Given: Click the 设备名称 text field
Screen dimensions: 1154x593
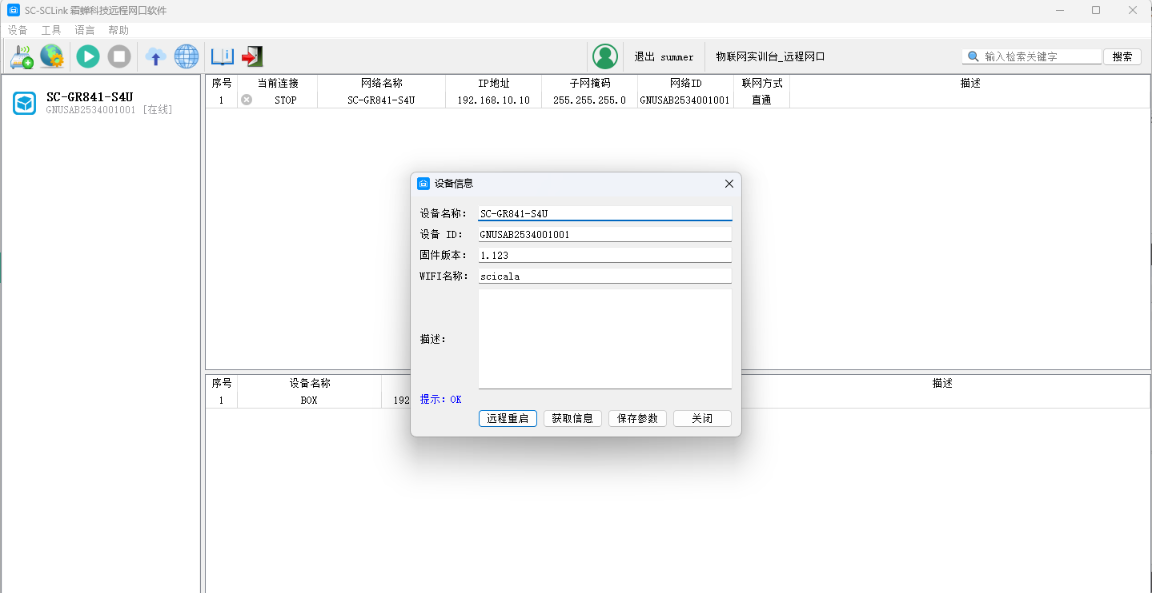Looking at the screenshot, I should pos(605,213).
